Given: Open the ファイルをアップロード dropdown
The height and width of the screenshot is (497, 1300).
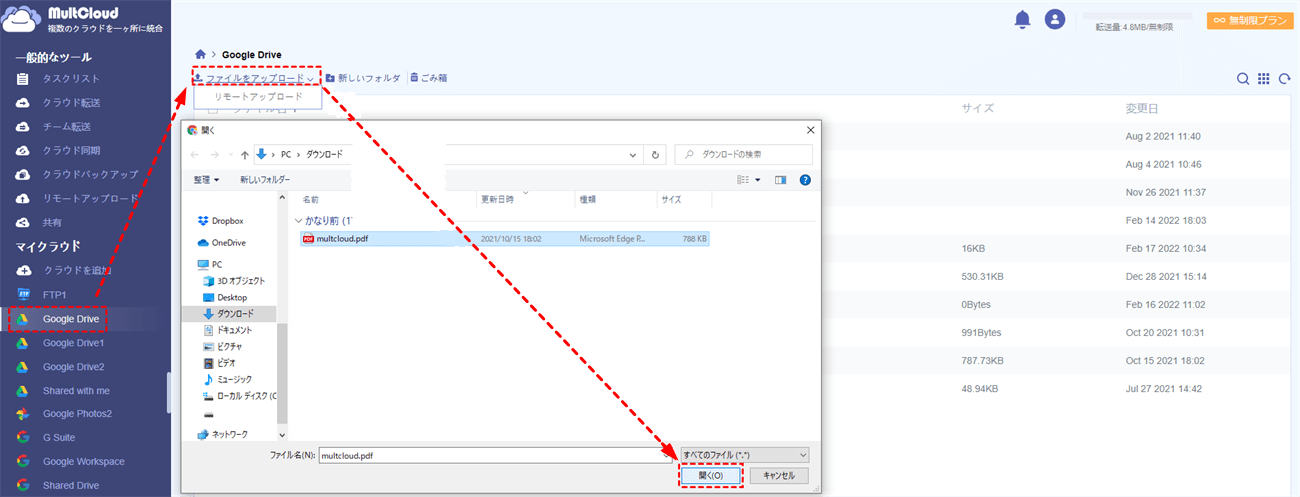Looking at the screenshot, I should coord(254,78).
